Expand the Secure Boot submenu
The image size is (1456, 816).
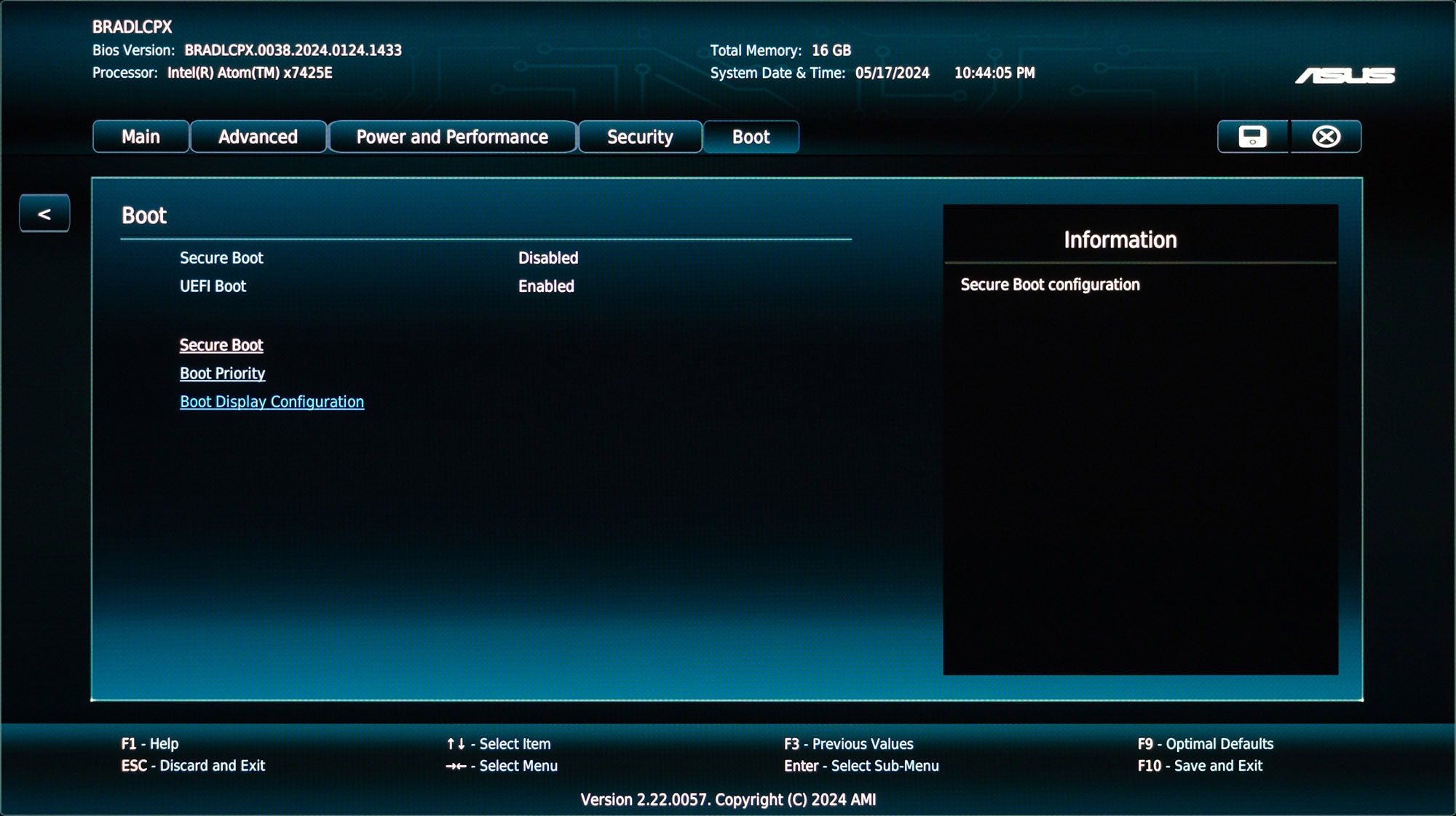220,345
